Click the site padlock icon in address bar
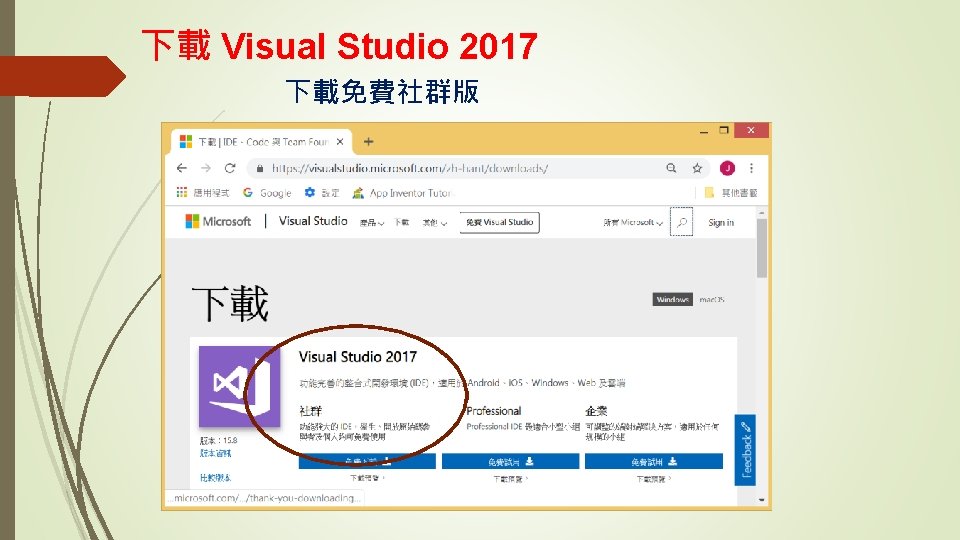 [x=260, y=168]
